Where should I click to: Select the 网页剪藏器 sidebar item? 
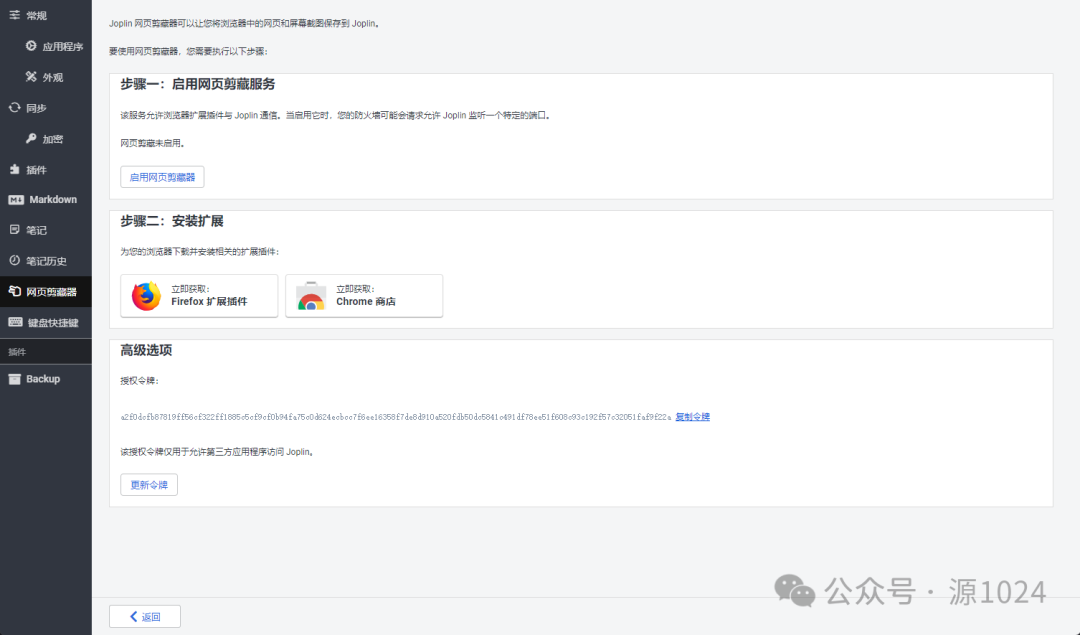point(45,291)
